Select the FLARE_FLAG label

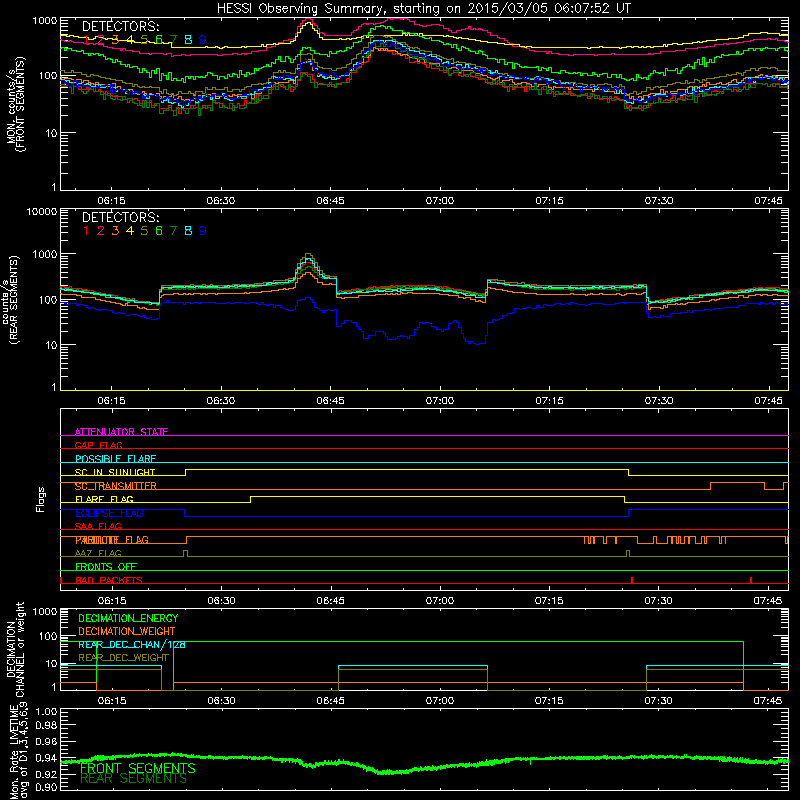[104, 499]
